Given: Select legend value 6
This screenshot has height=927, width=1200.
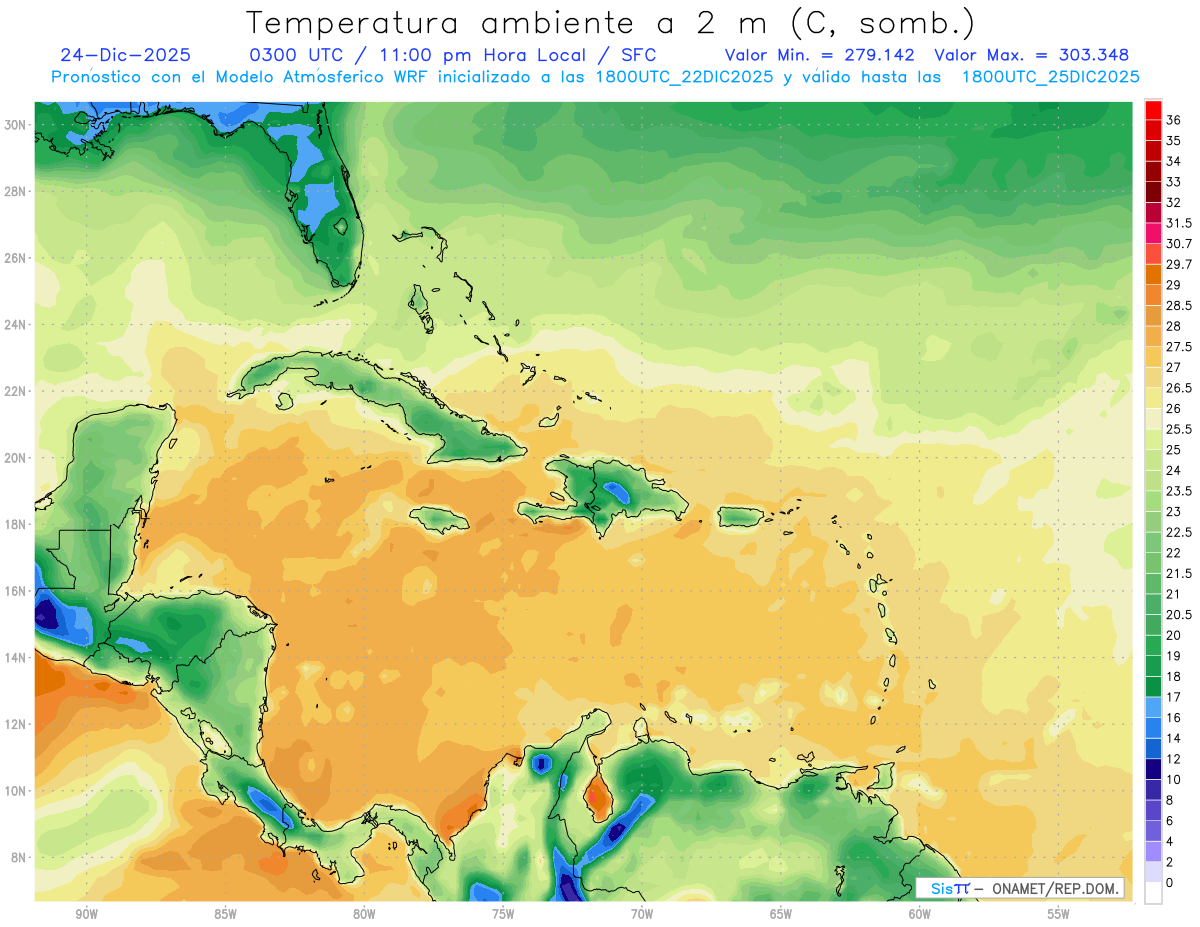Looking at the screenshot, I should (x=1170, y=821).
